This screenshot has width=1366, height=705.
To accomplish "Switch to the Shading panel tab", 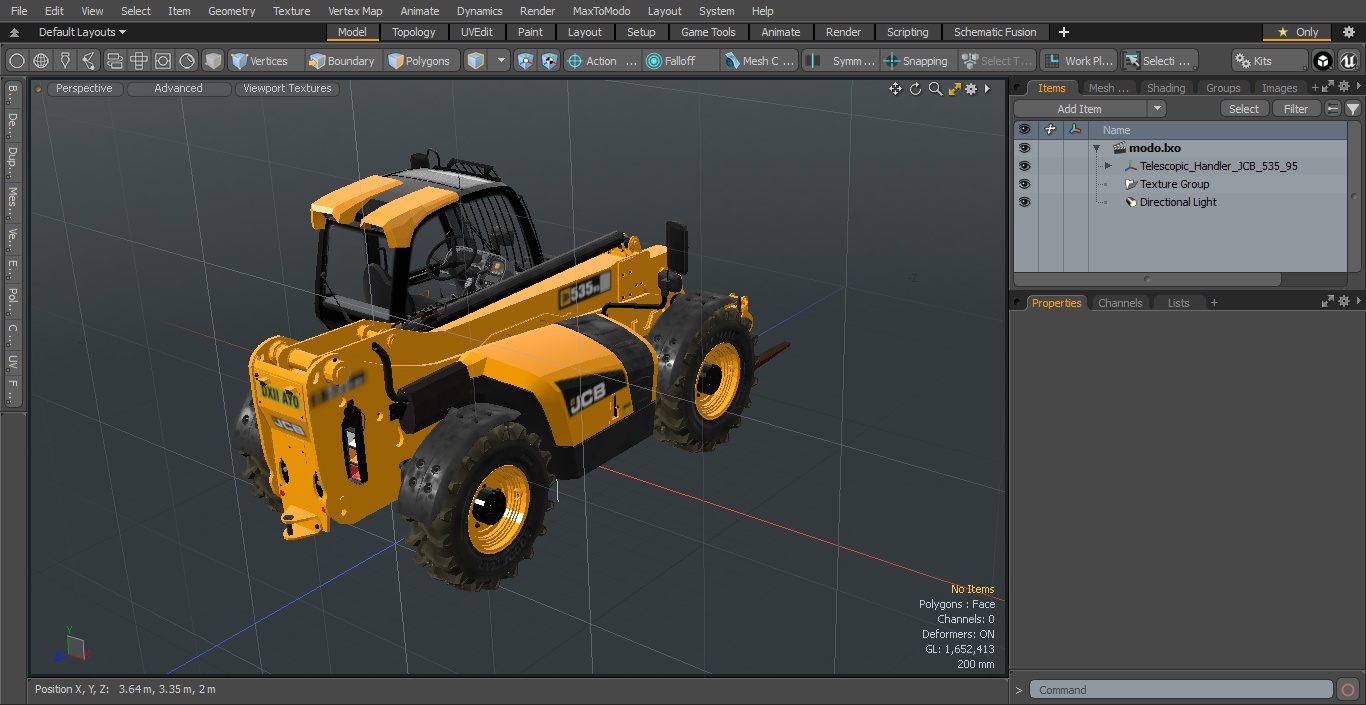I will pyautogui.click(x=1166, y=88).
